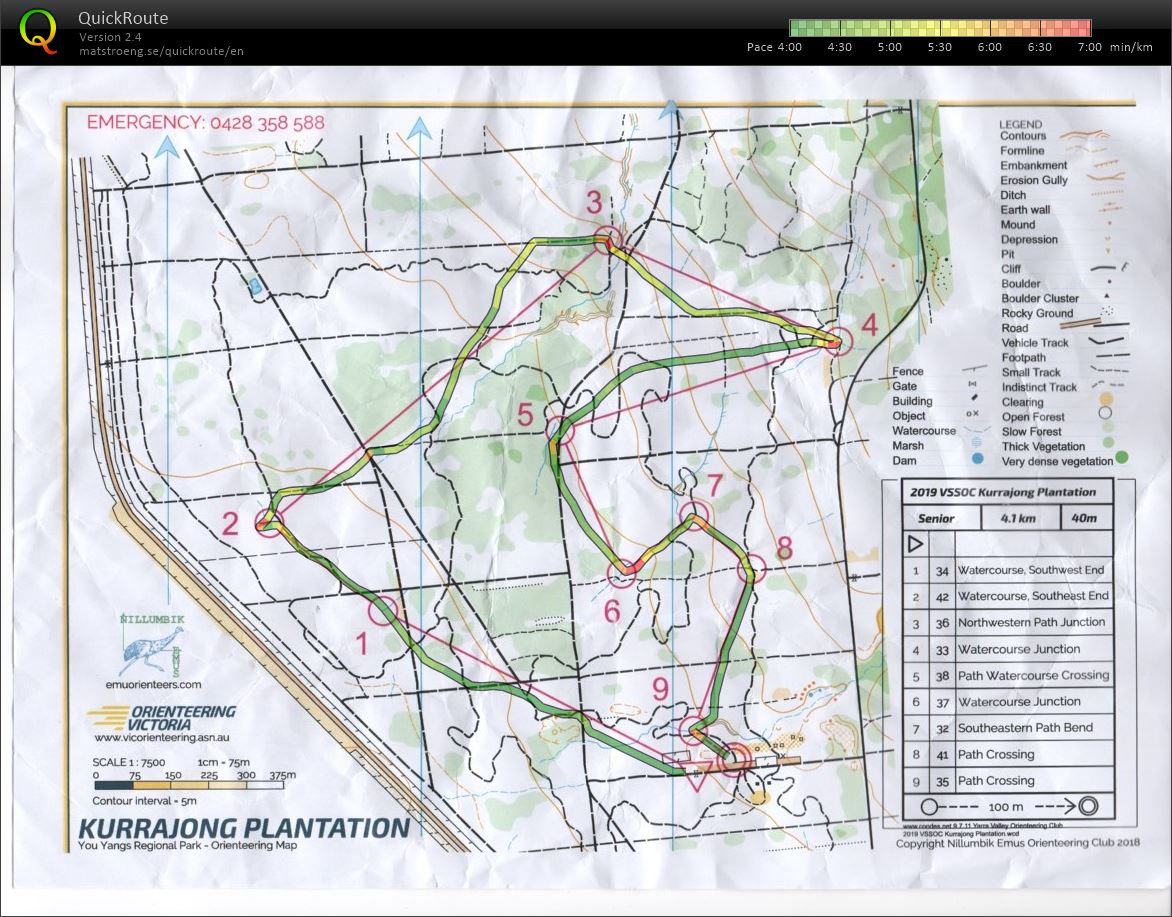Pick control circle 2 on the route

(268, 521)
